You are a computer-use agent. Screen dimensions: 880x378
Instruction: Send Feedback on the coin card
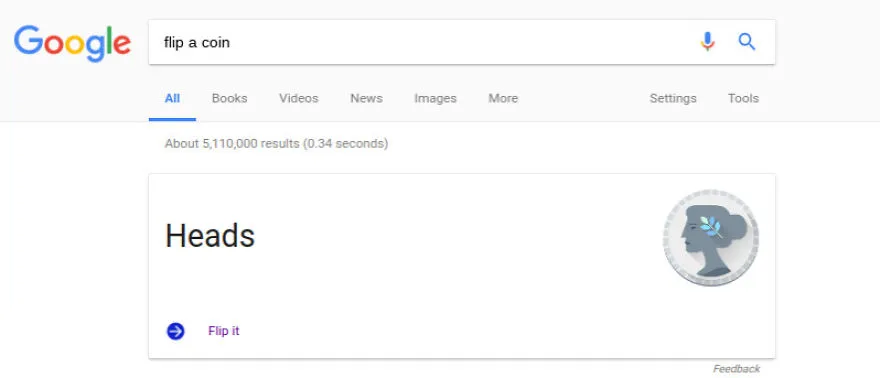click(736, 369)
